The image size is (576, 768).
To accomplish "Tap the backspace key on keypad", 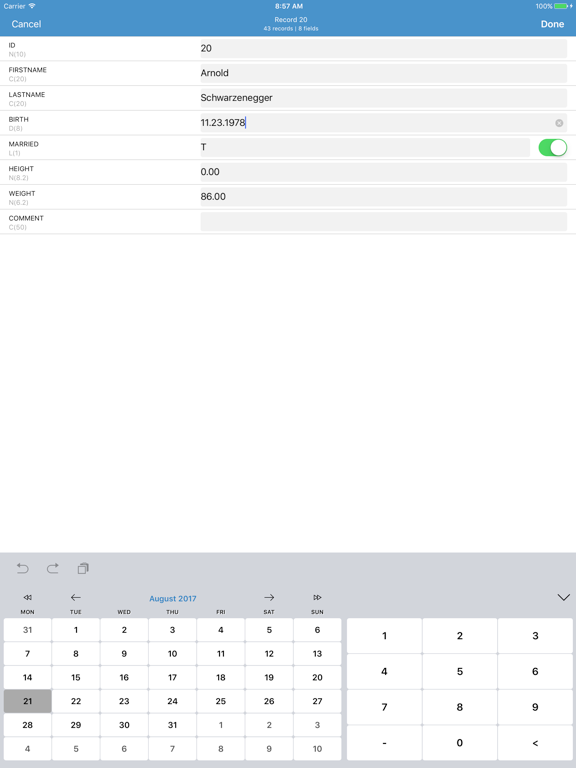I will click(x=535, y=743).
